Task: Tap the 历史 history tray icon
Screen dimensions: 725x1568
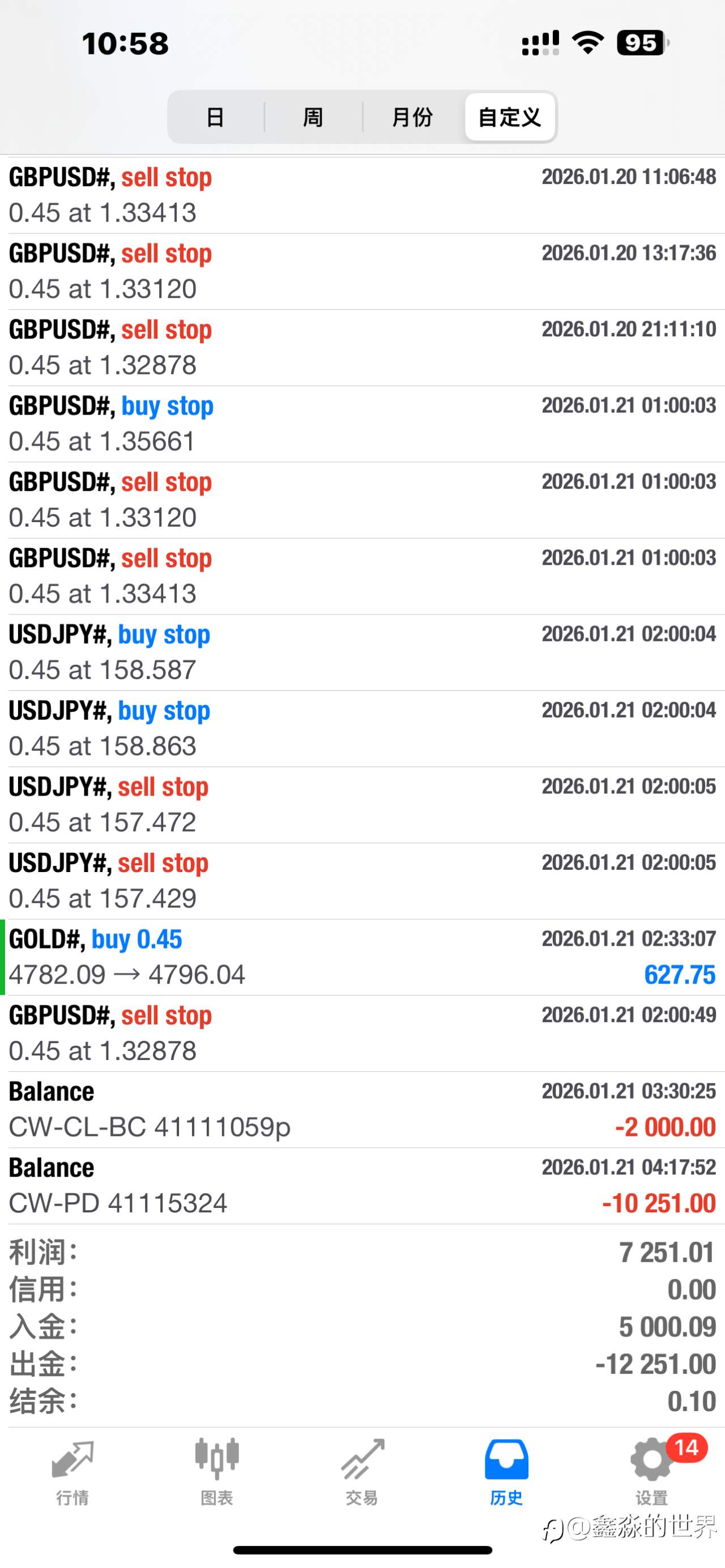Action: coord(506,1460)
